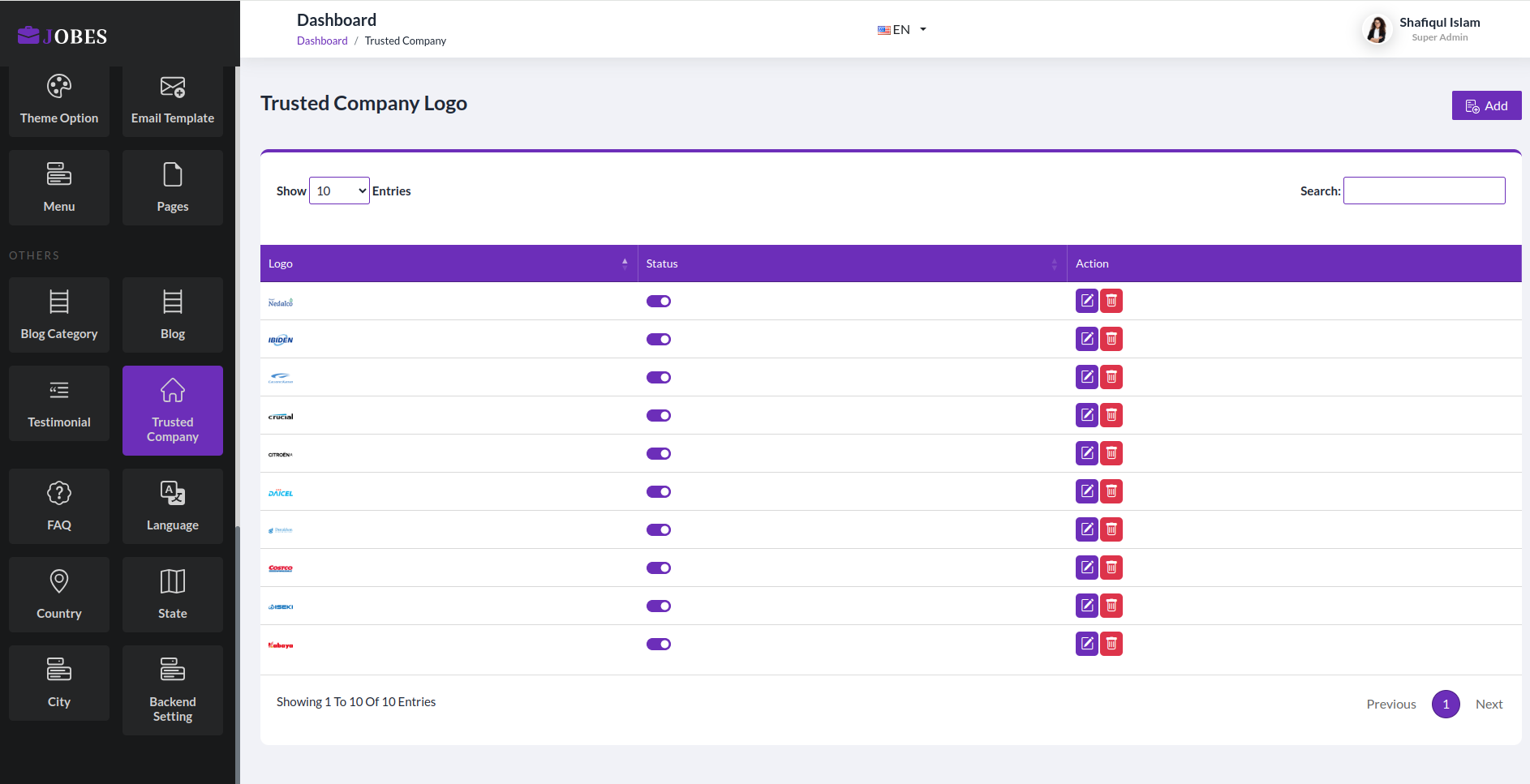Open the Country tile
Viewport: 1530px width, 784px height.
click(x=59, y=594)
